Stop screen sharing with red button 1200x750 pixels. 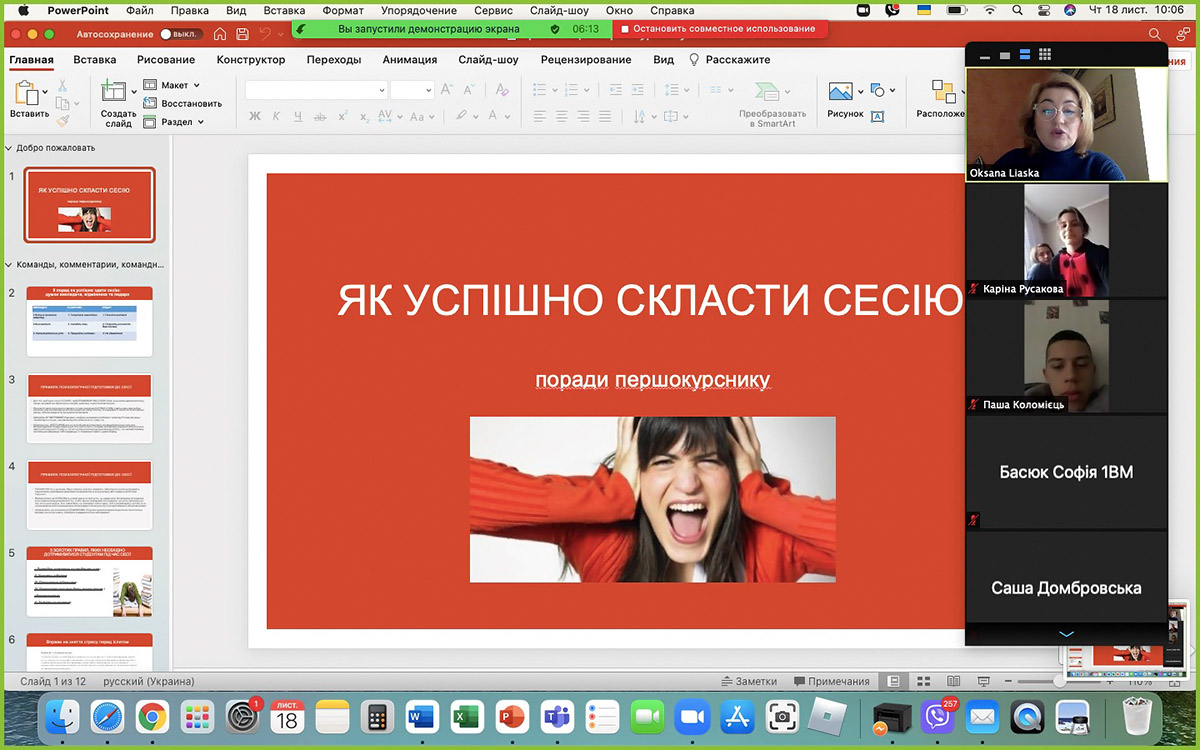[718, 29]
